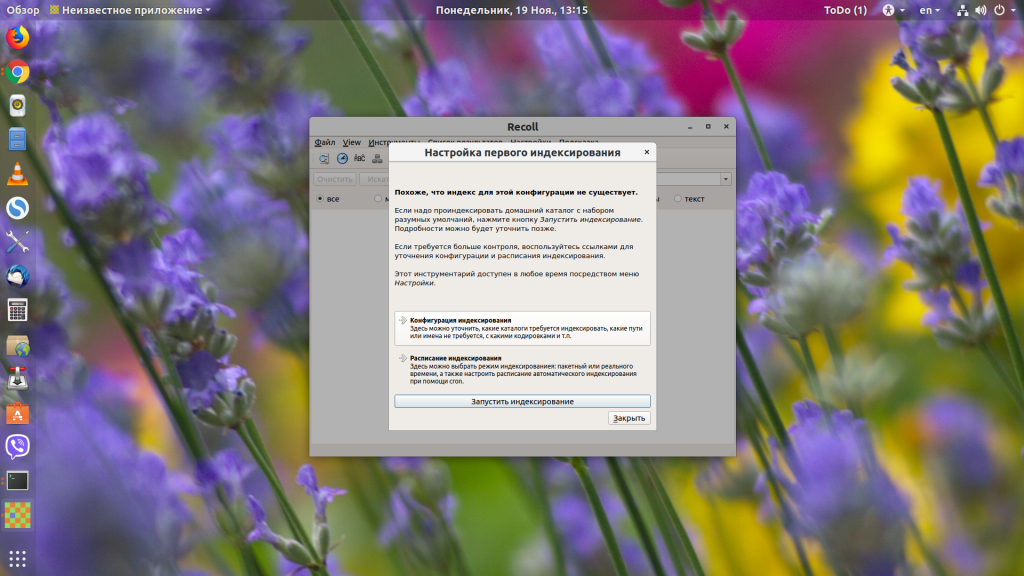1024x576 pixels.
Task: Open the "Файл" menu
Action: (x=324, y=143)
